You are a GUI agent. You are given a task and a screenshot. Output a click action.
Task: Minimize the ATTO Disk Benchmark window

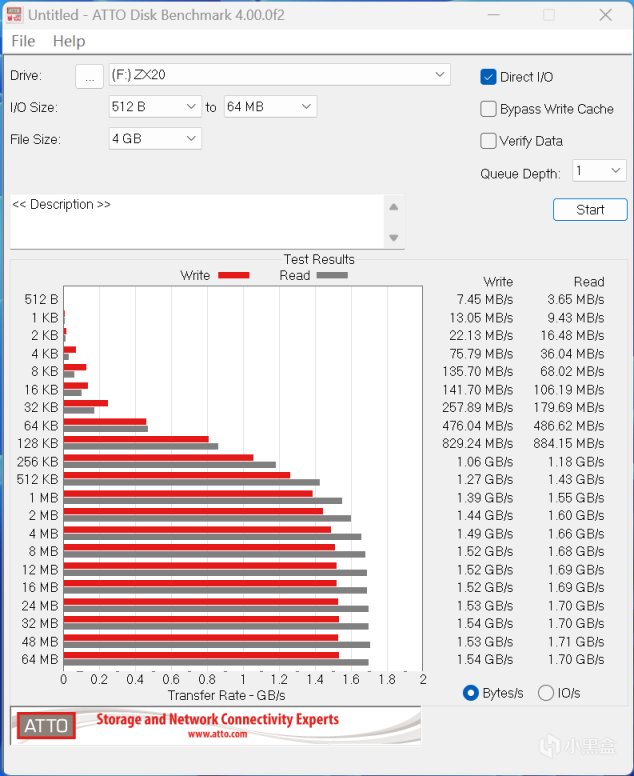coord(493,15)
